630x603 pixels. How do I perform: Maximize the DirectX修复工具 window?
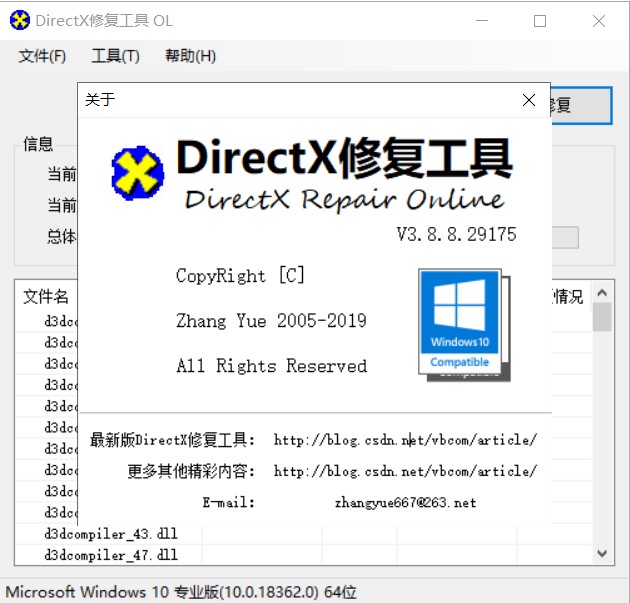coord(540,20)
